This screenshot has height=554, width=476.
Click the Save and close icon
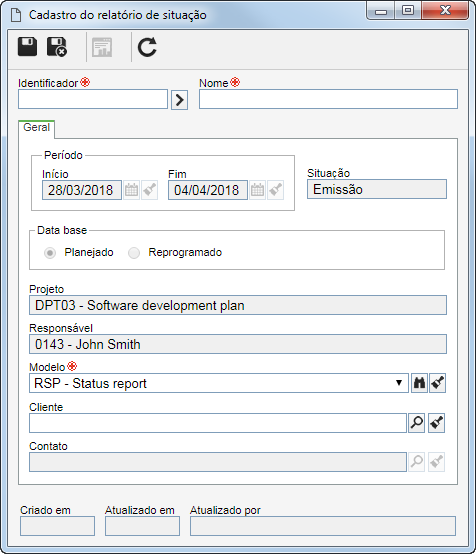tap(57, 47)
